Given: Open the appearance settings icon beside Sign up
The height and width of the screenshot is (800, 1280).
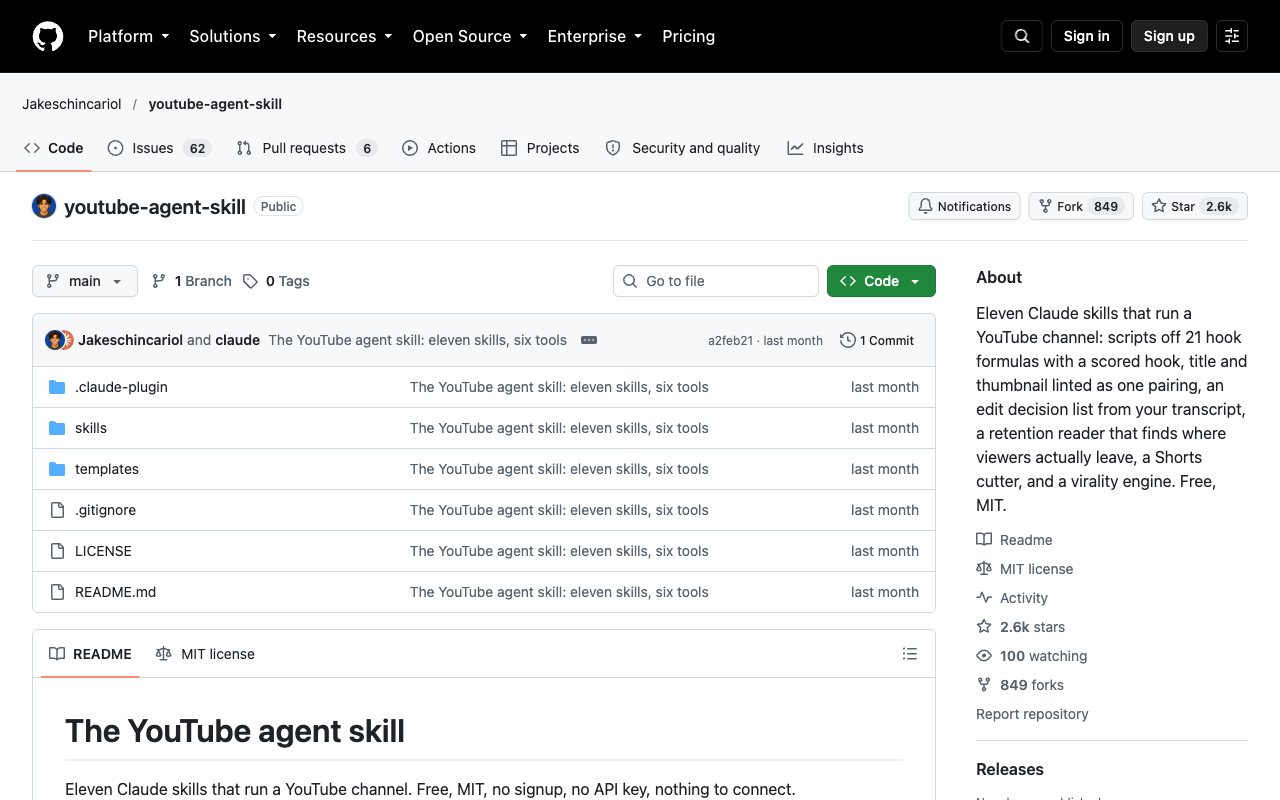Looking at the screenshot, I should point(1232,36).
